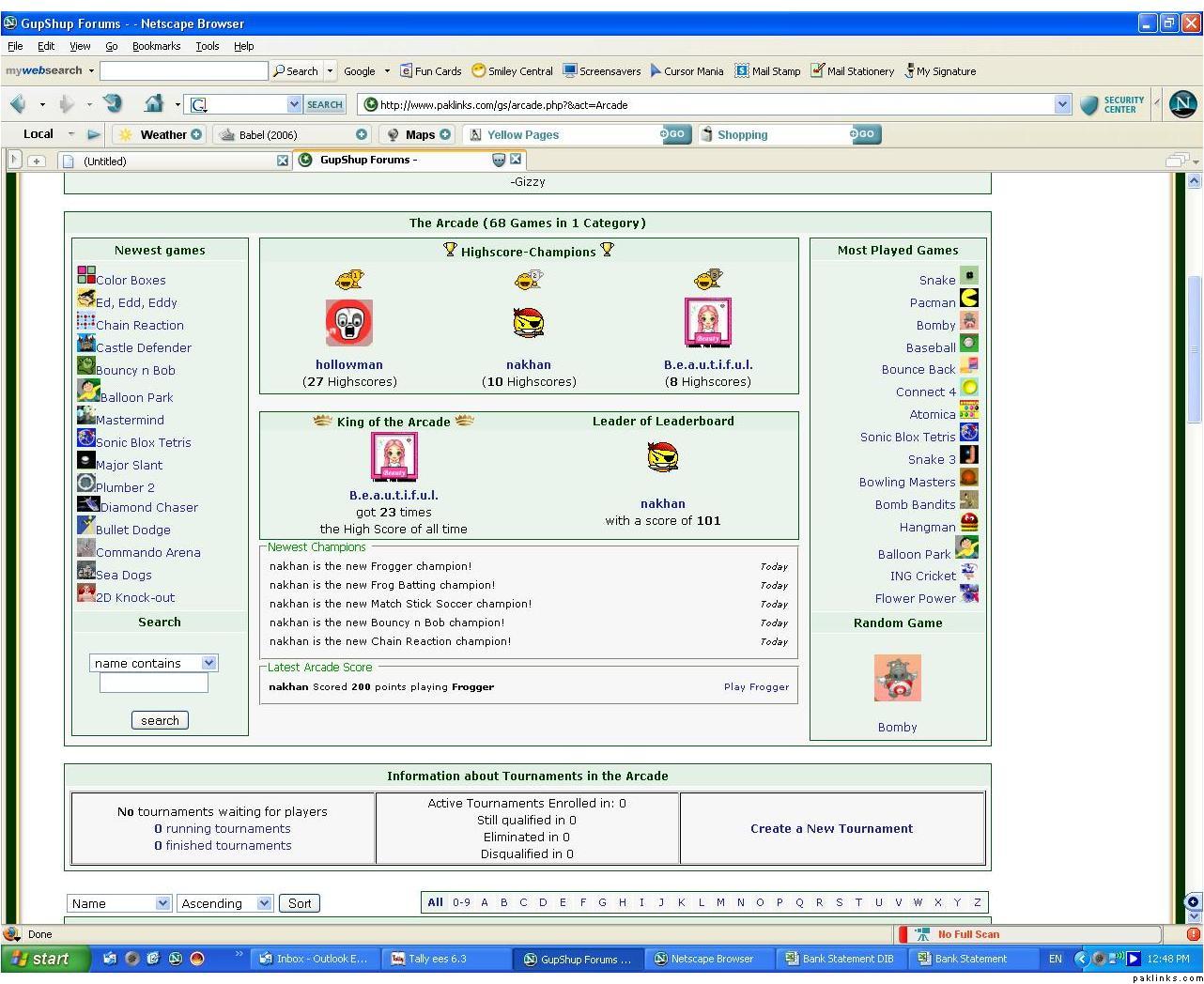Viewport: 1204px width, 984px height.
Task: Open the Ascending sort order dropdown
Action: point(264,903)
